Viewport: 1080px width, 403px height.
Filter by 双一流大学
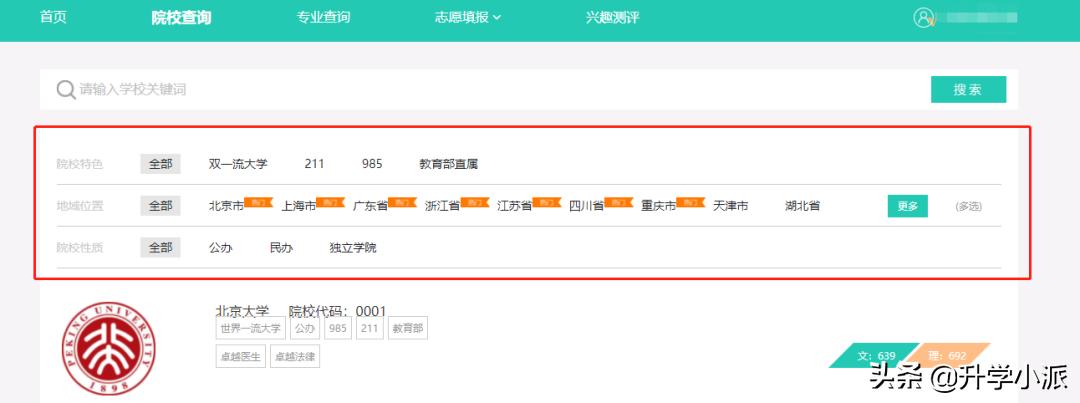point(238,164)
